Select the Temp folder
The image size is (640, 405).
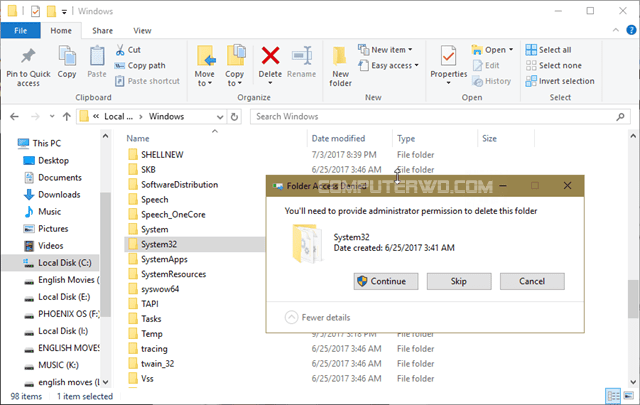point(146,334)
